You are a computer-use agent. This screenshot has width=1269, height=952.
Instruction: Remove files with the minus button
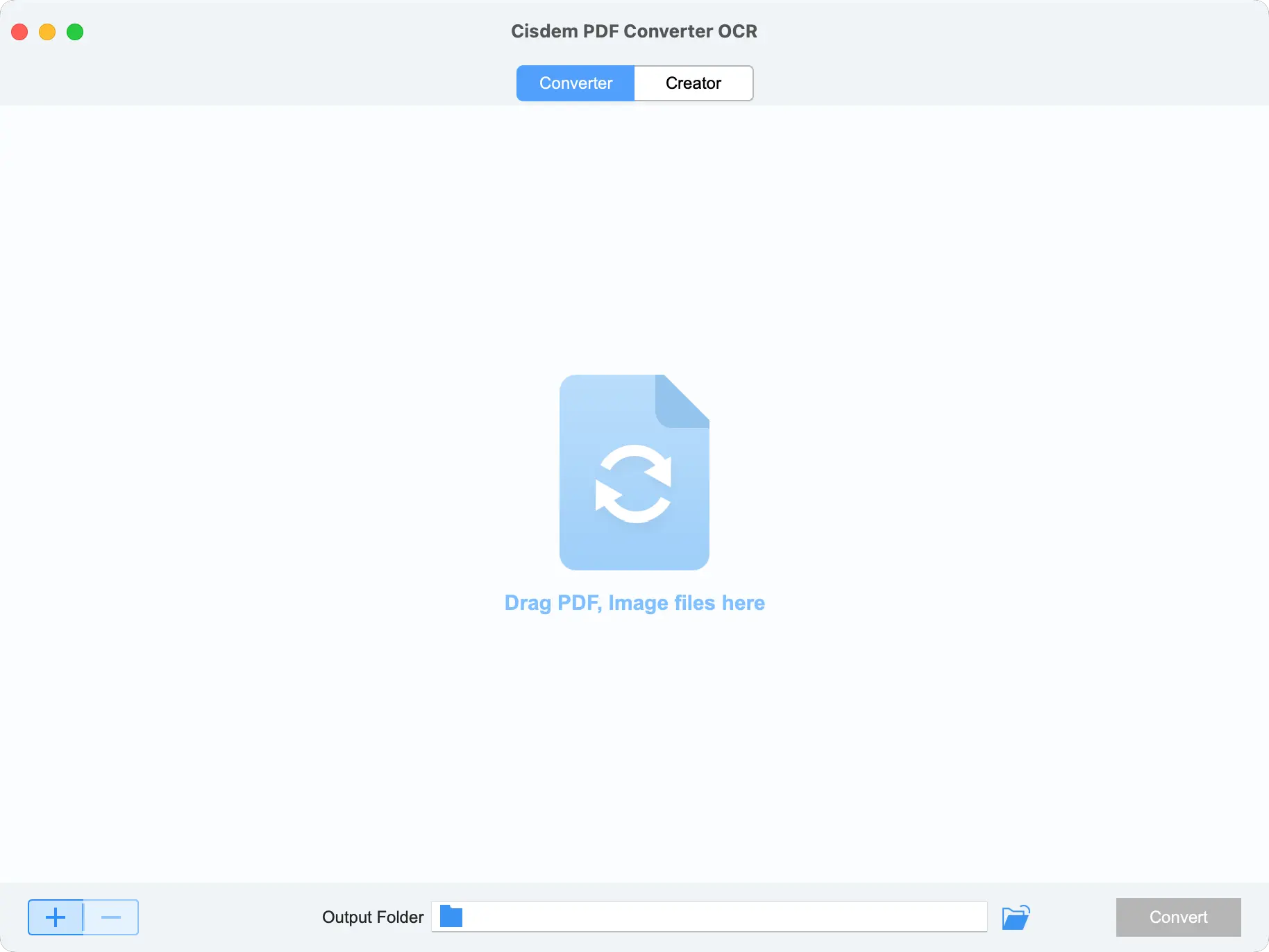pyautogui.click(x=111, y=917)
